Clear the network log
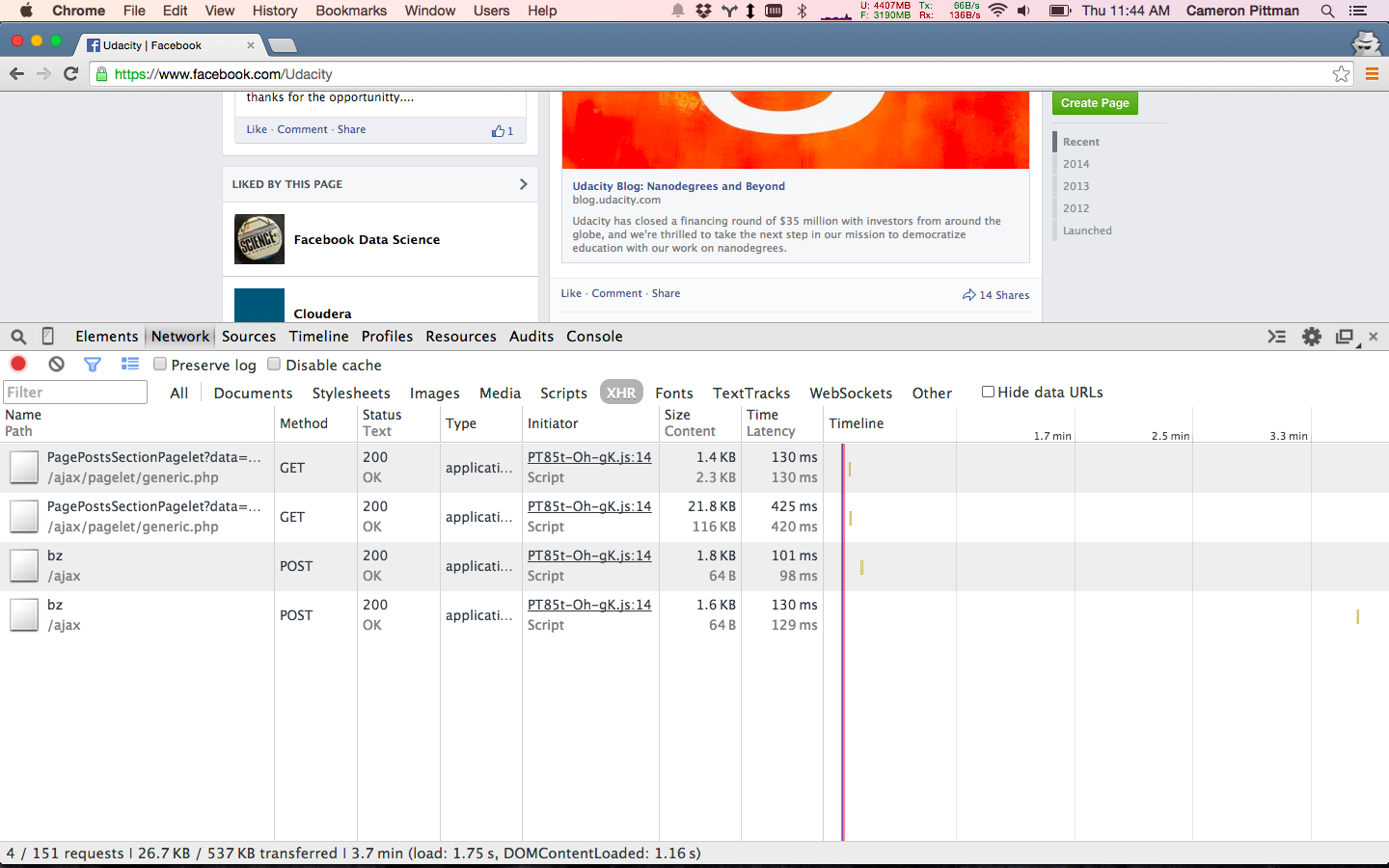The image size is (1389, 868). point(57,364)
